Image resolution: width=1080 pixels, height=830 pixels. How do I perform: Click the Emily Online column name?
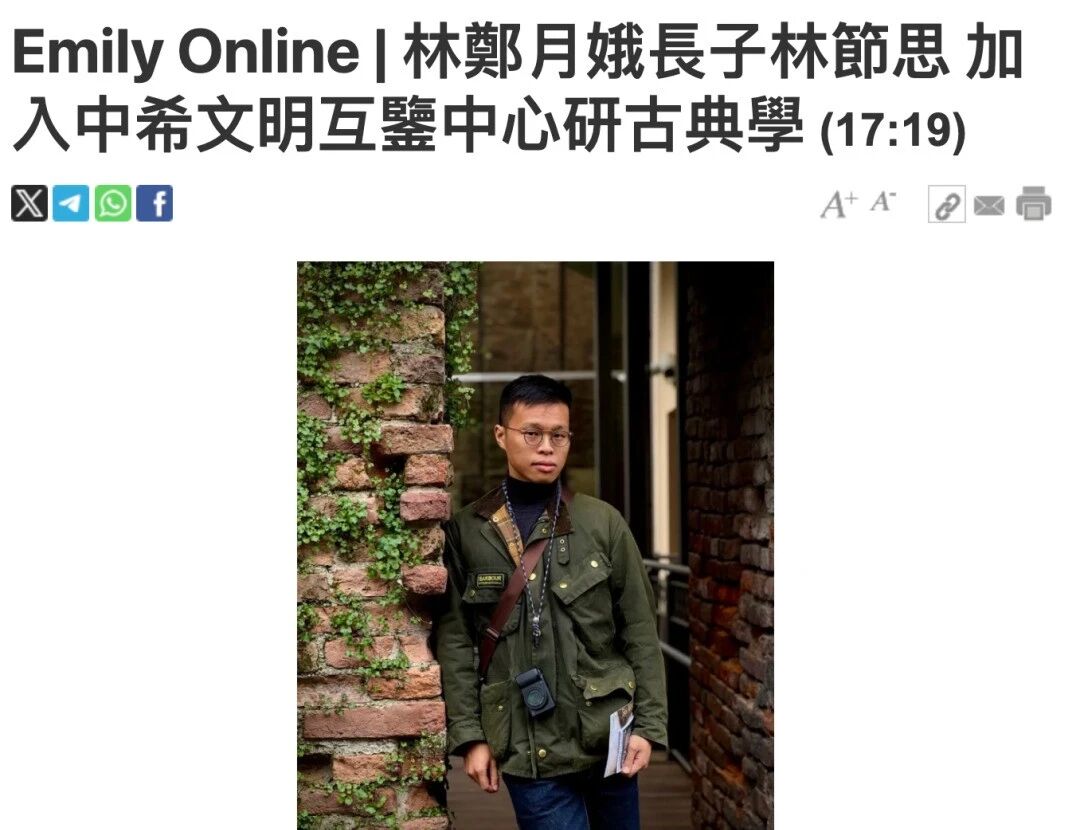[186, 53]
